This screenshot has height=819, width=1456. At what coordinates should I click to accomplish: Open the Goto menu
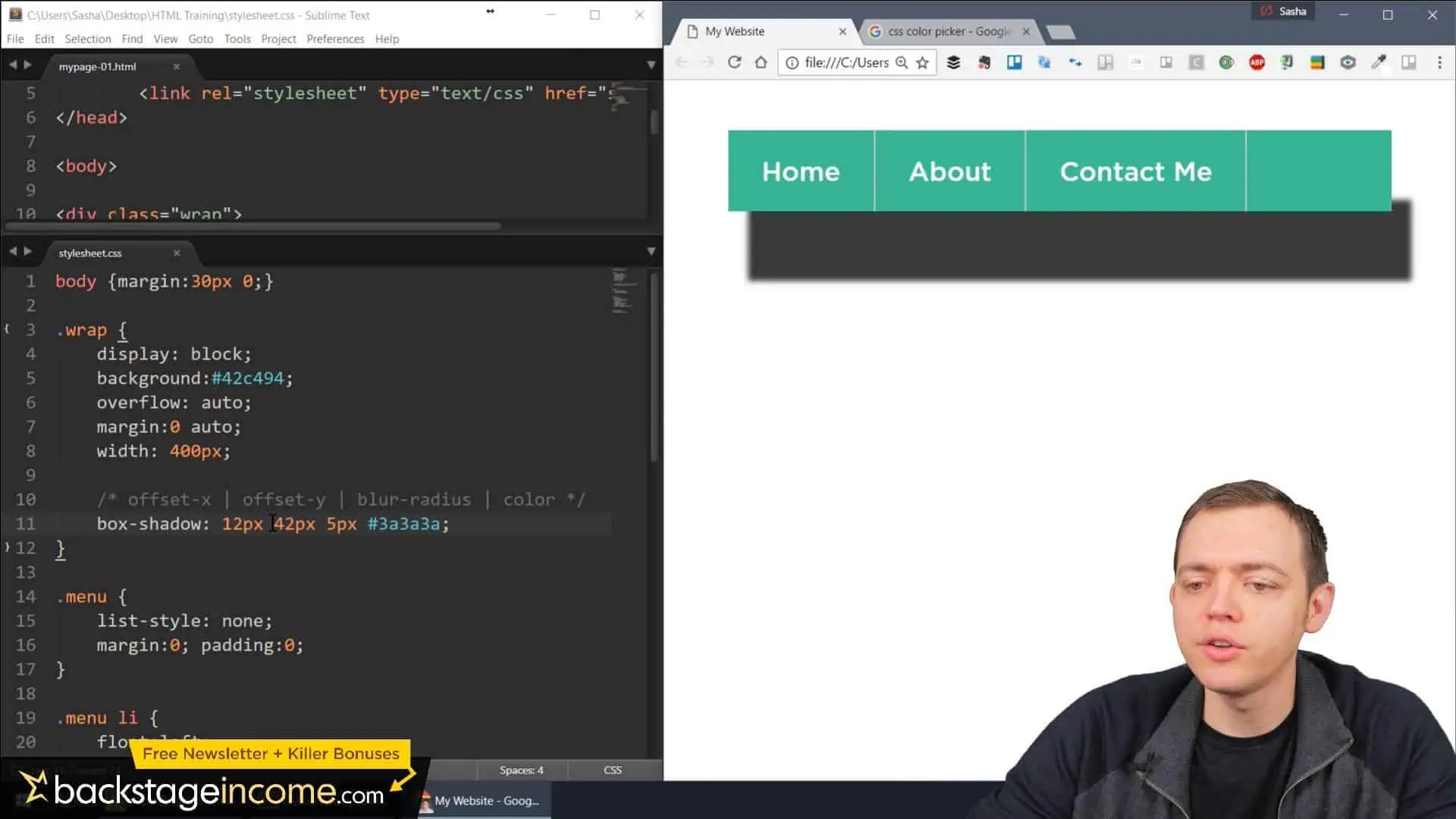[200, 39]
